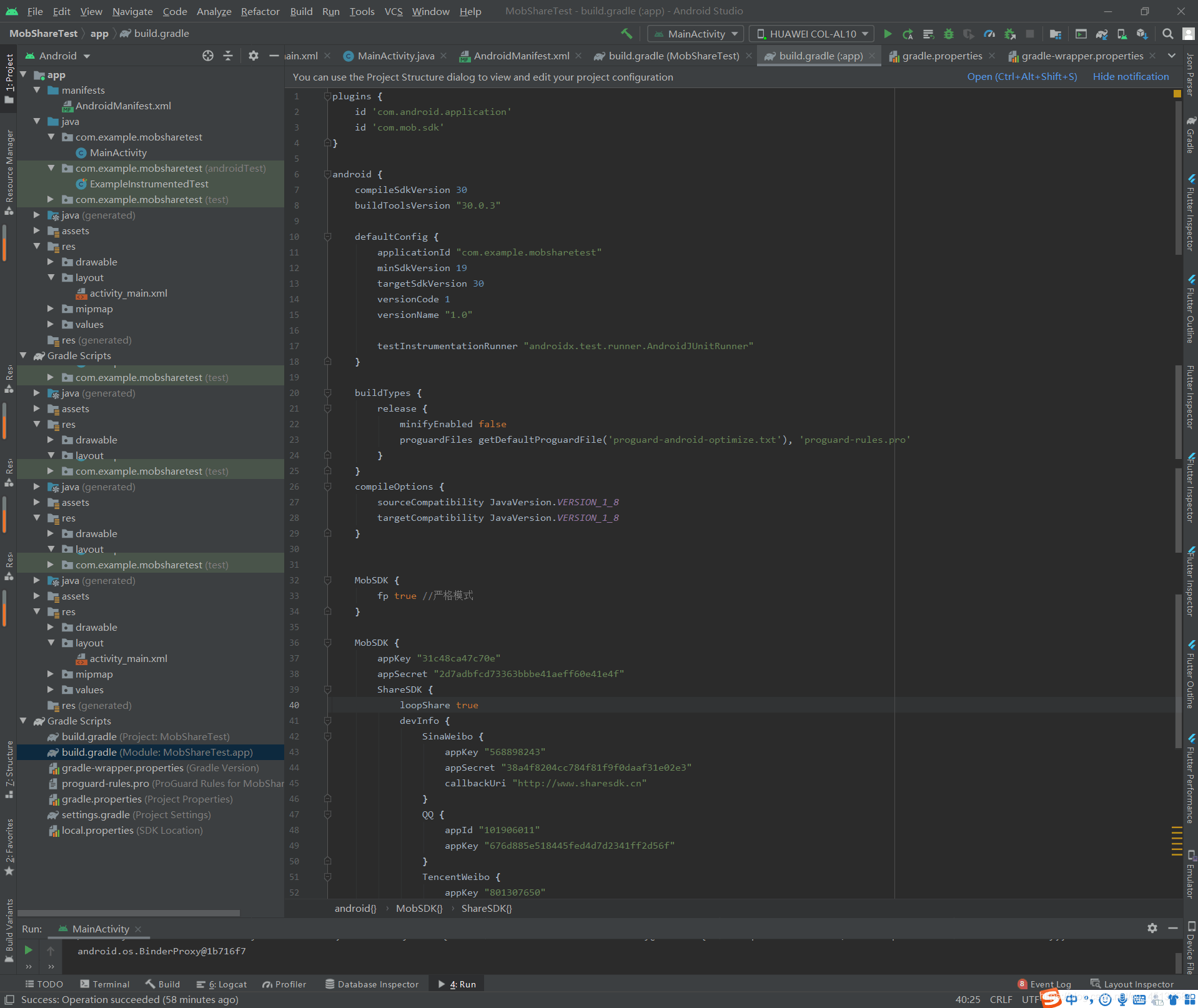Open the Refactor menu
This screenshot has width=1198, height=1008.
click(260, 11)
